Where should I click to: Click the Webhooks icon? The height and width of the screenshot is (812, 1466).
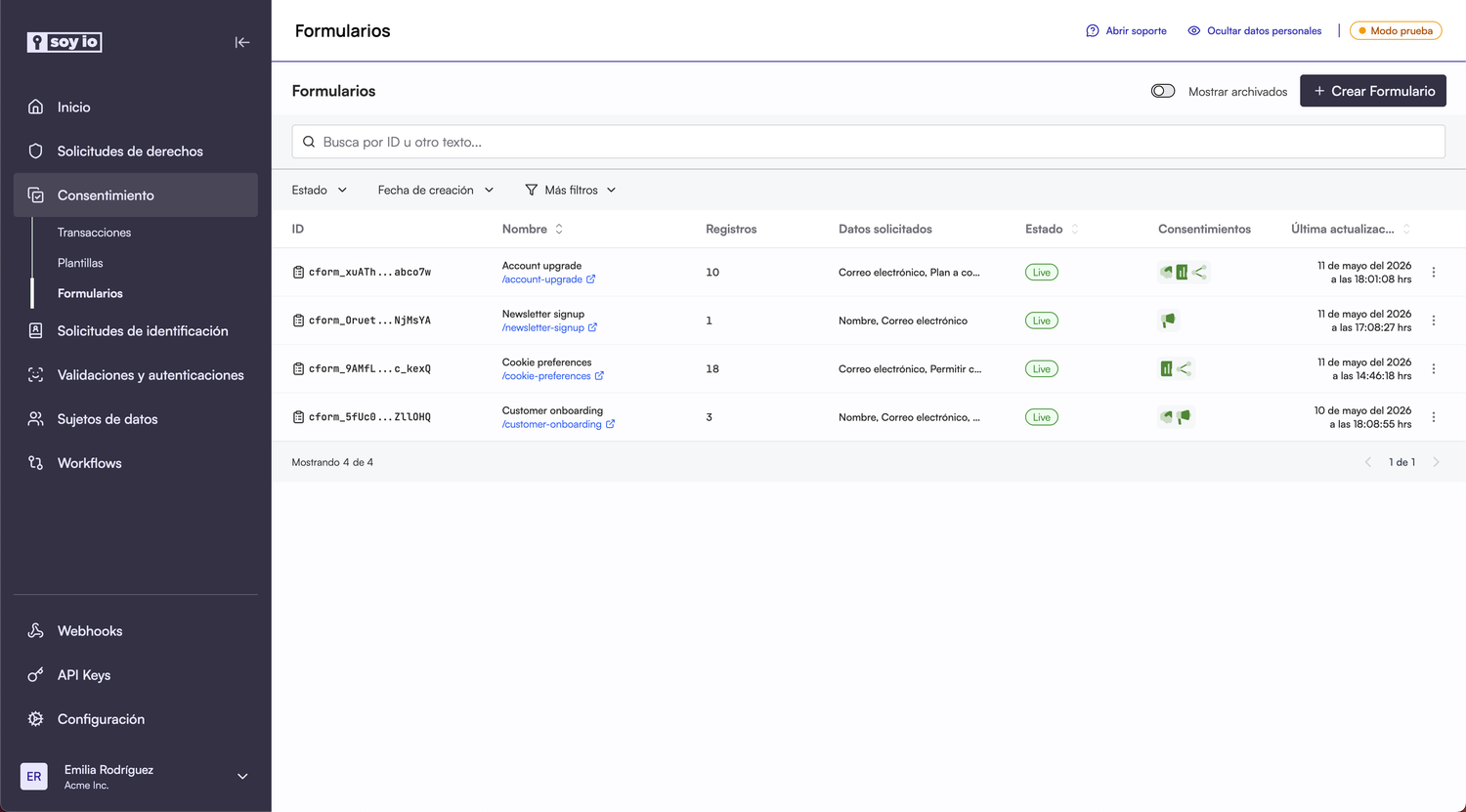click(x=36, y=630)
